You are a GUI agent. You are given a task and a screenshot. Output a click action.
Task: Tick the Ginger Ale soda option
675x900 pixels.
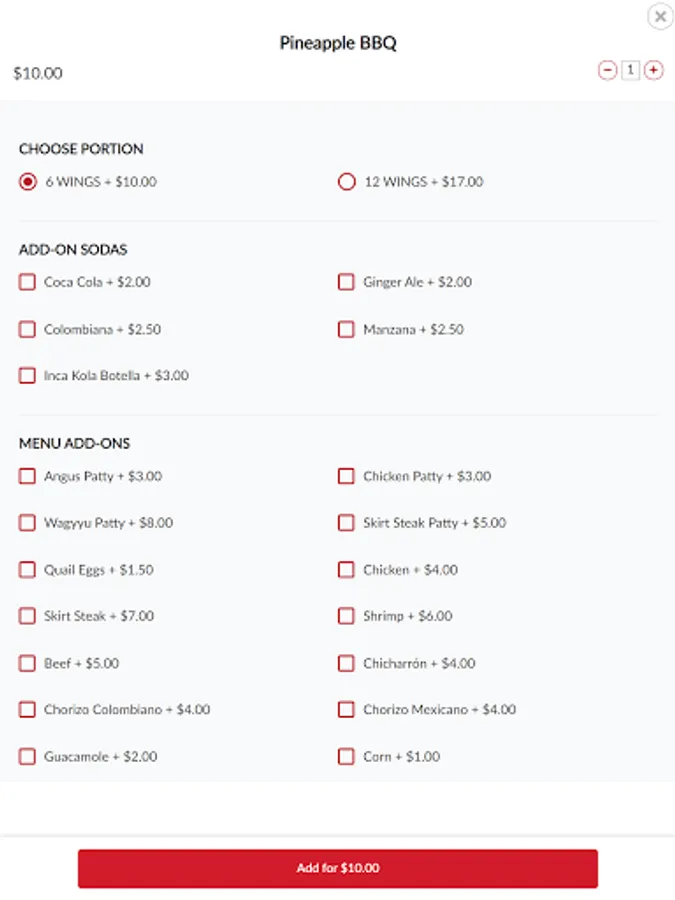[346, 282]
